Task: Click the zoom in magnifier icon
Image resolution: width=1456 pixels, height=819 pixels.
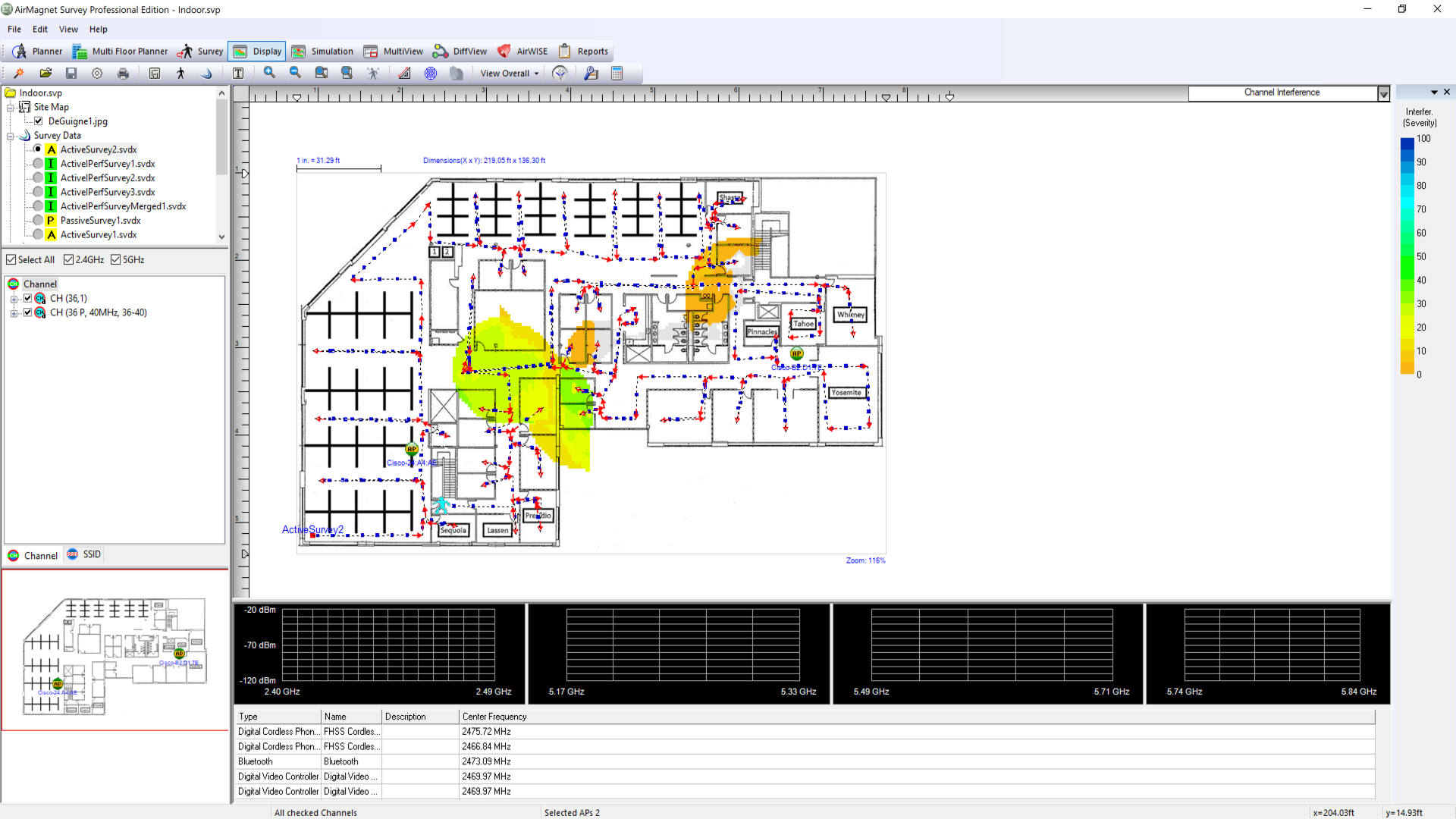Action: coord(269,73)
